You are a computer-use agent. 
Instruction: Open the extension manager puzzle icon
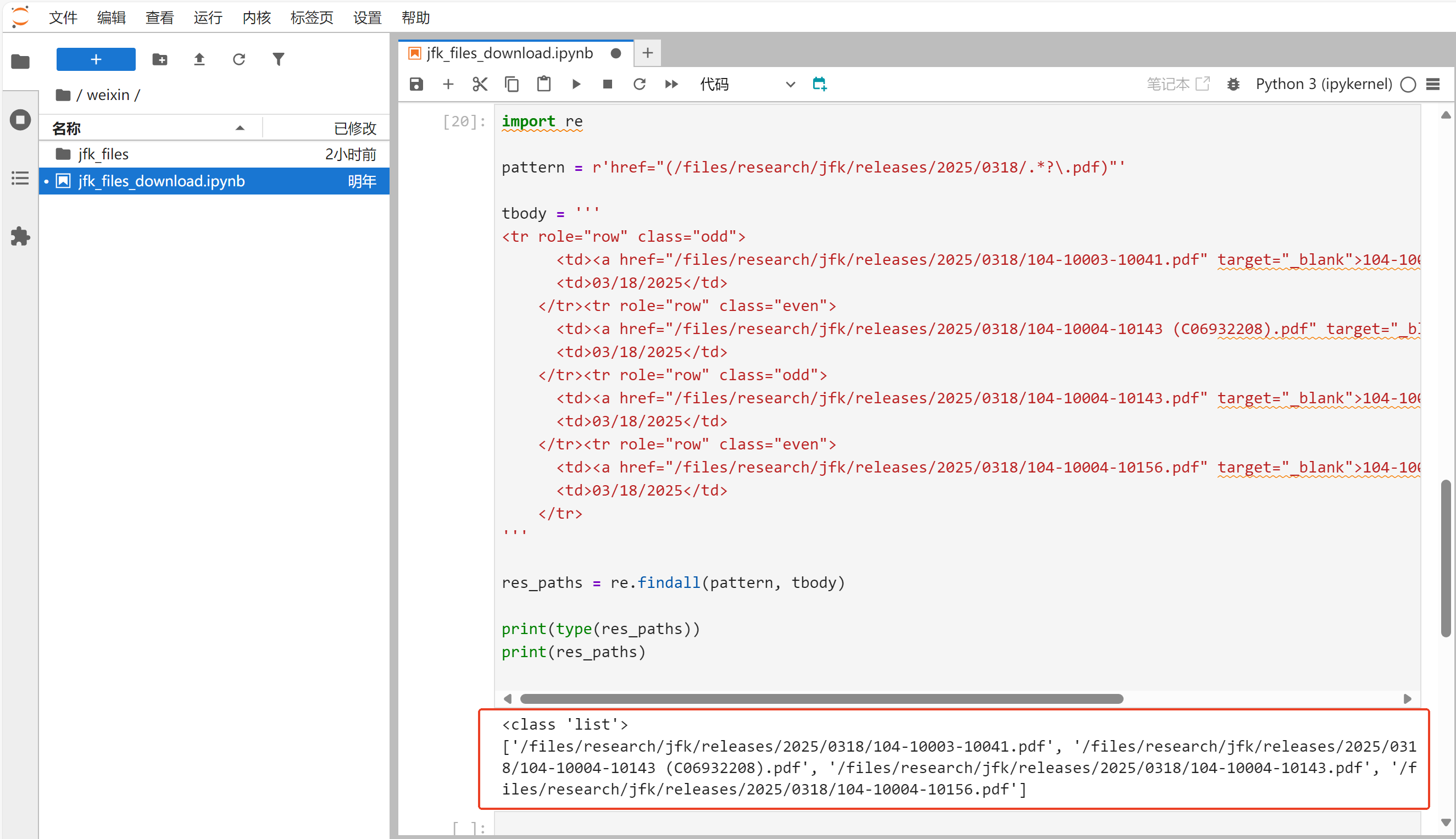coord(20,236)
